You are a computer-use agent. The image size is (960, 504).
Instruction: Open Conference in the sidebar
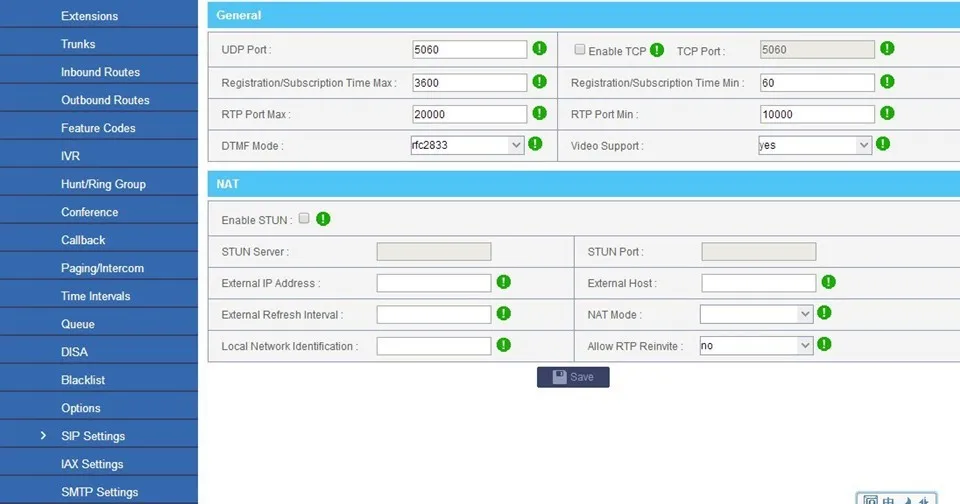89,212
